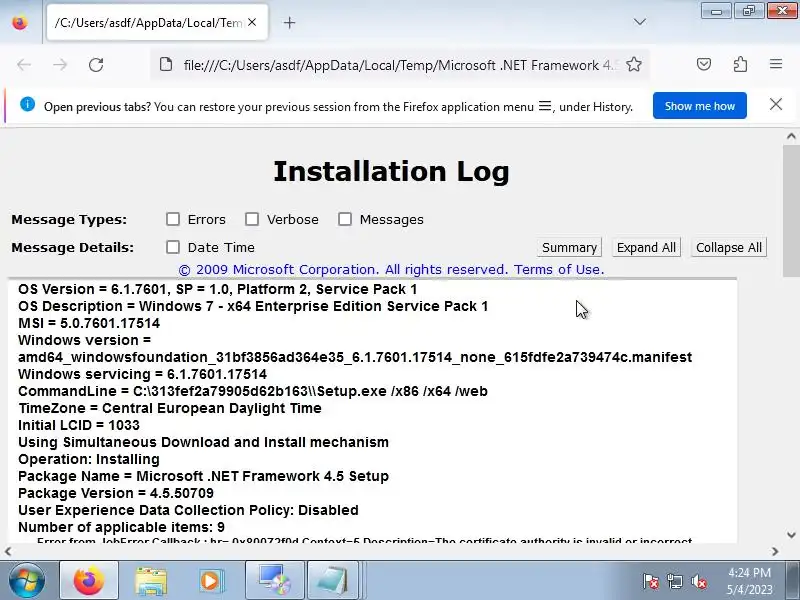Click the CommandLine log entry
This screenshot has height=600, width=800.
(x=253, y=391)
